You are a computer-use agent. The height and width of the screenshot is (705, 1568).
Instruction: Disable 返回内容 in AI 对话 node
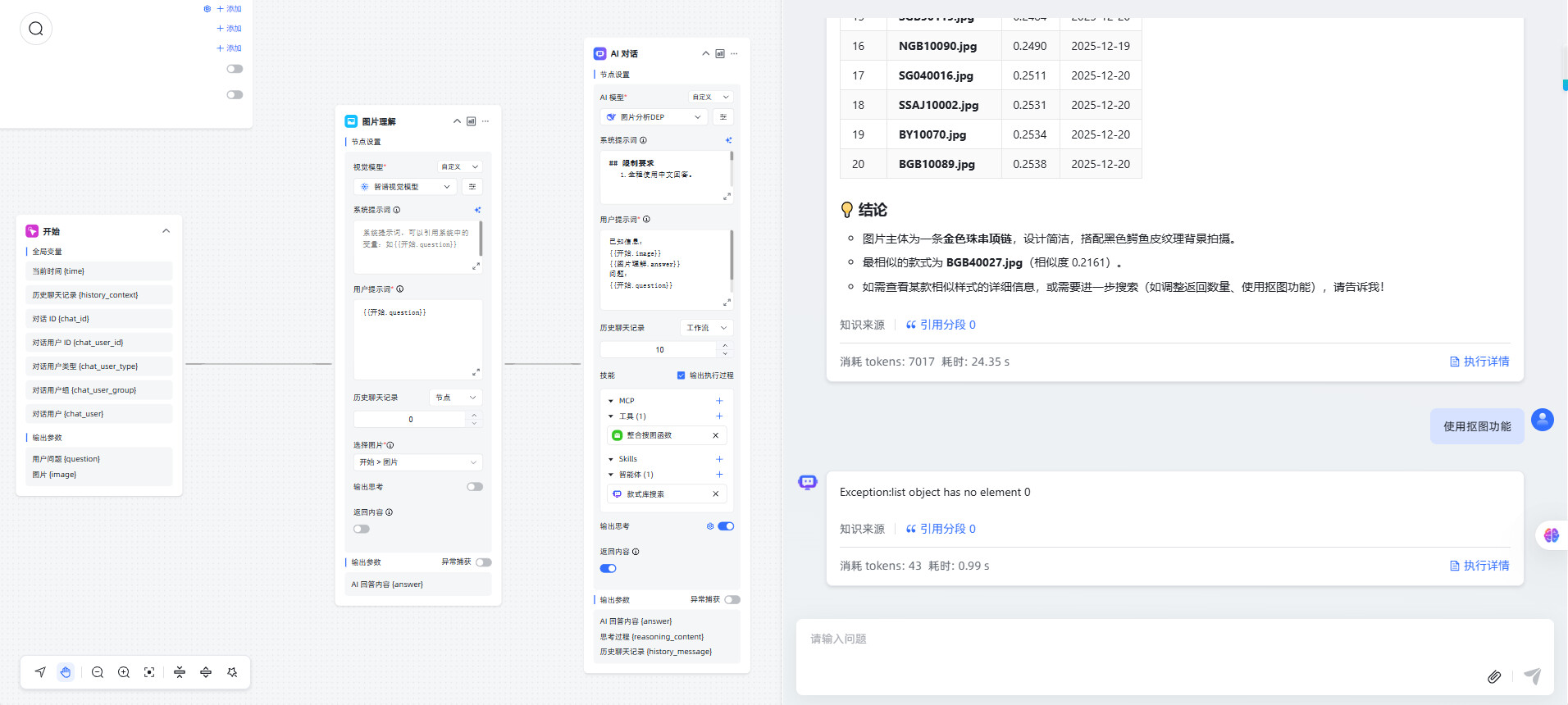coord(608,568)
